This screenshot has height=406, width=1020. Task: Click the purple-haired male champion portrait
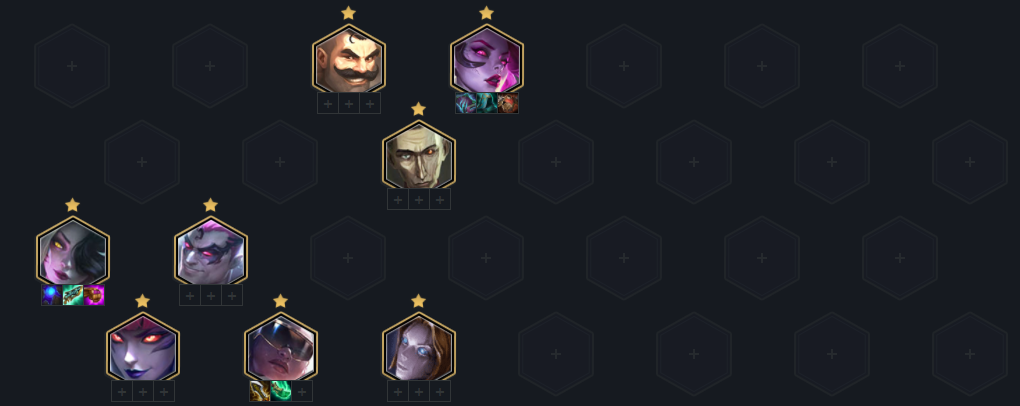click(211, 252)
